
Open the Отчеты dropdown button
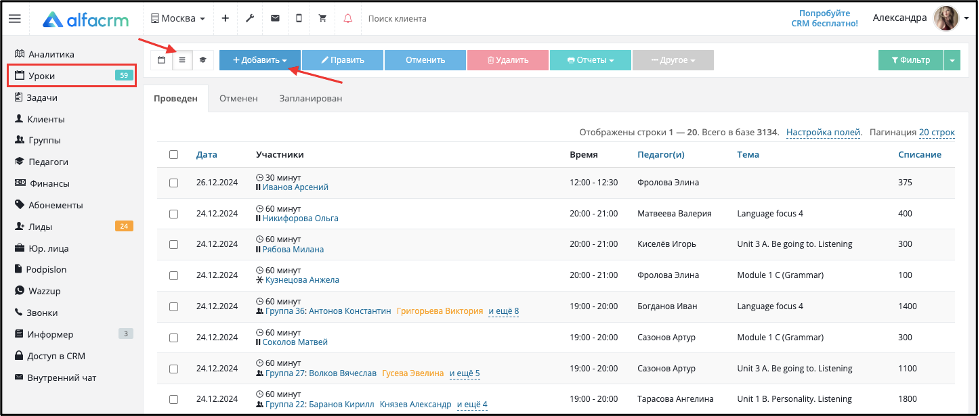coord(590,61)
